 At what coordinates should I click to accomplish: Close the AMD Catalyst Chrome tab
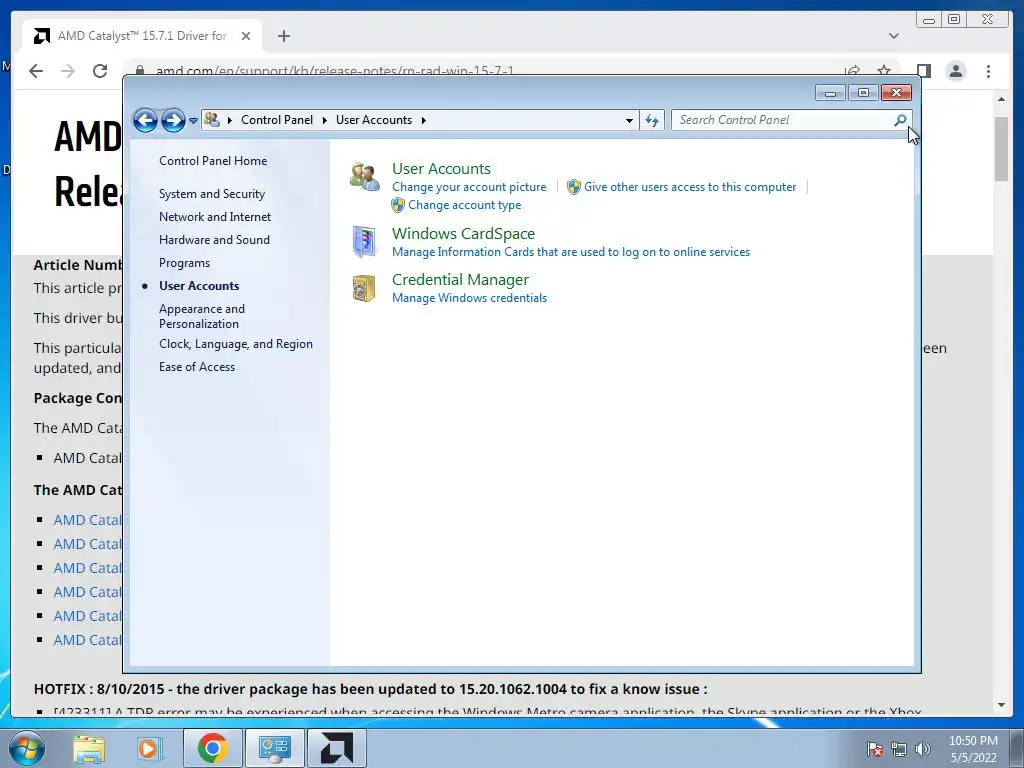[x=246, y=36]
